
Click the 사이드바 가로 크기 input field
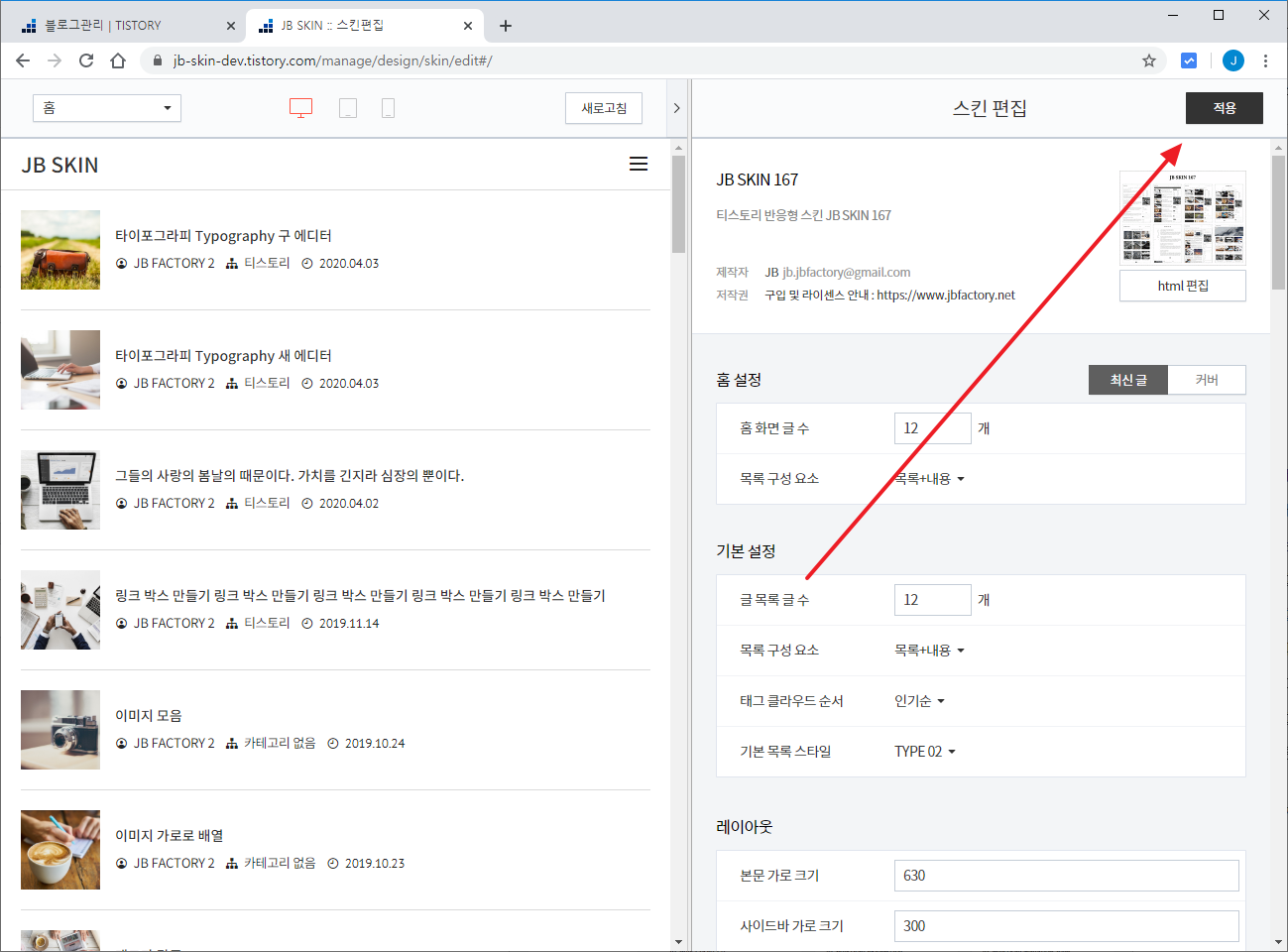(x=1067, y=926)
